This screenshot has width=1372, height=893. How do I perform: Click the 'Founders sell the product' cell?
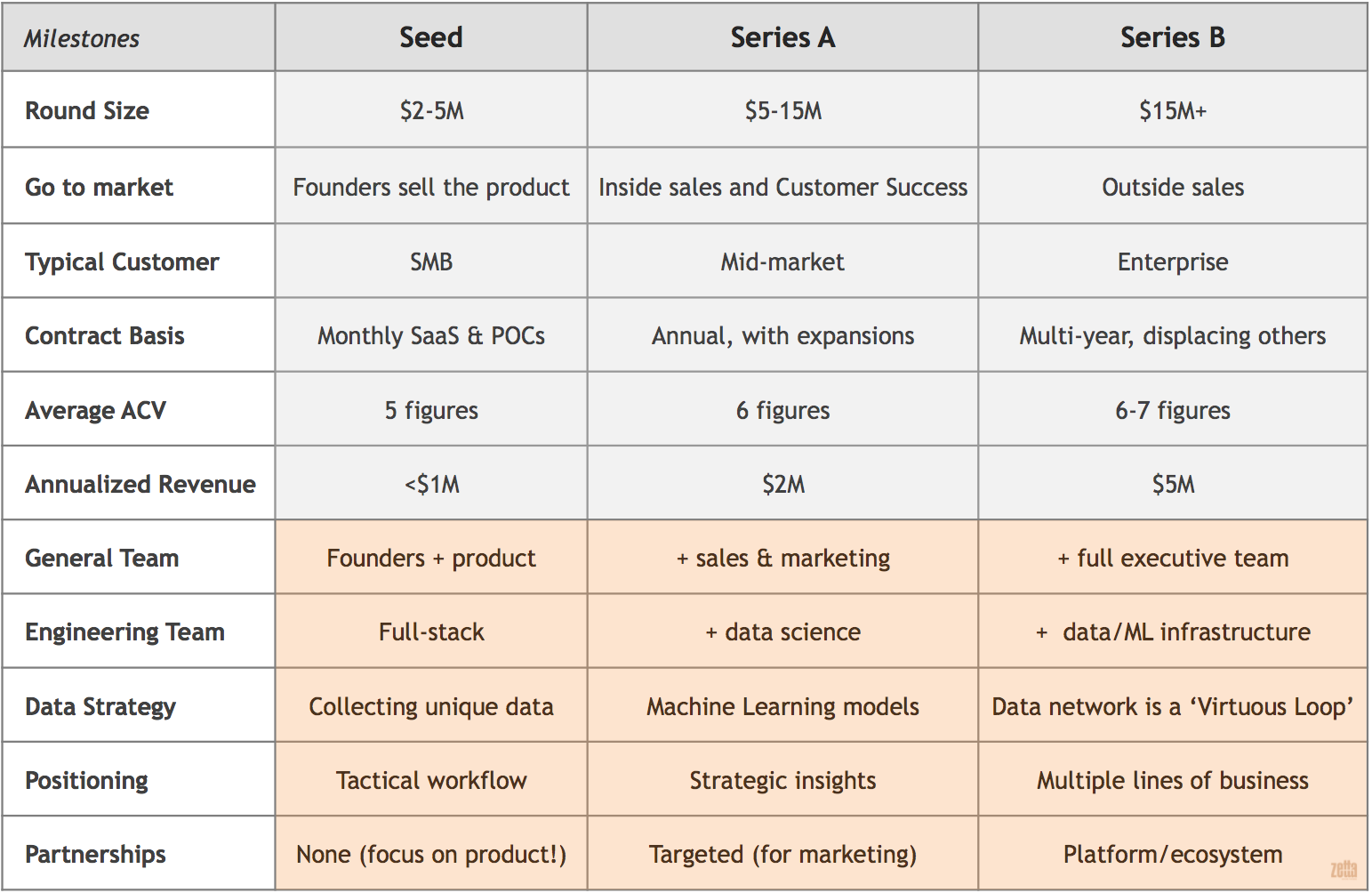pos(431,187)
